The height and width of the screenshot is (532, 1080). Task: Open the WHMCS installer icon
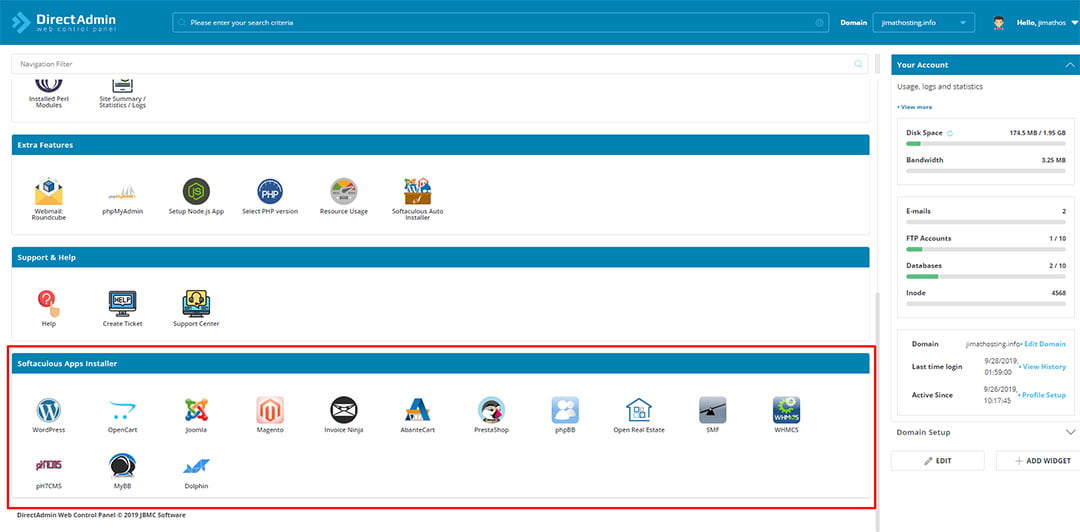786,411
